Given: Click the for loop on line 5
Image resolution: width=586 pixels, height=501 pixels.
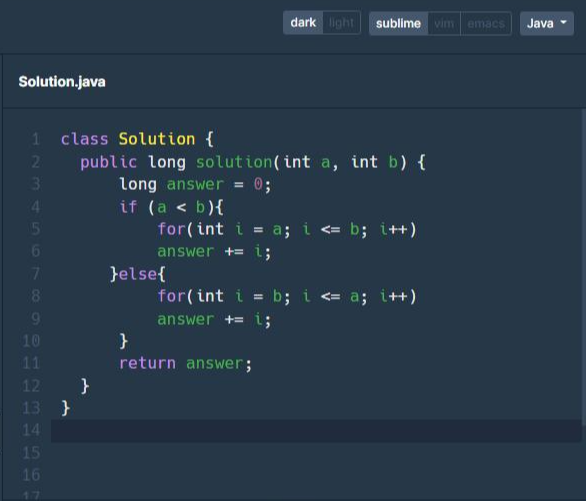Looking at the screenshot, I should tap(287, 229).
